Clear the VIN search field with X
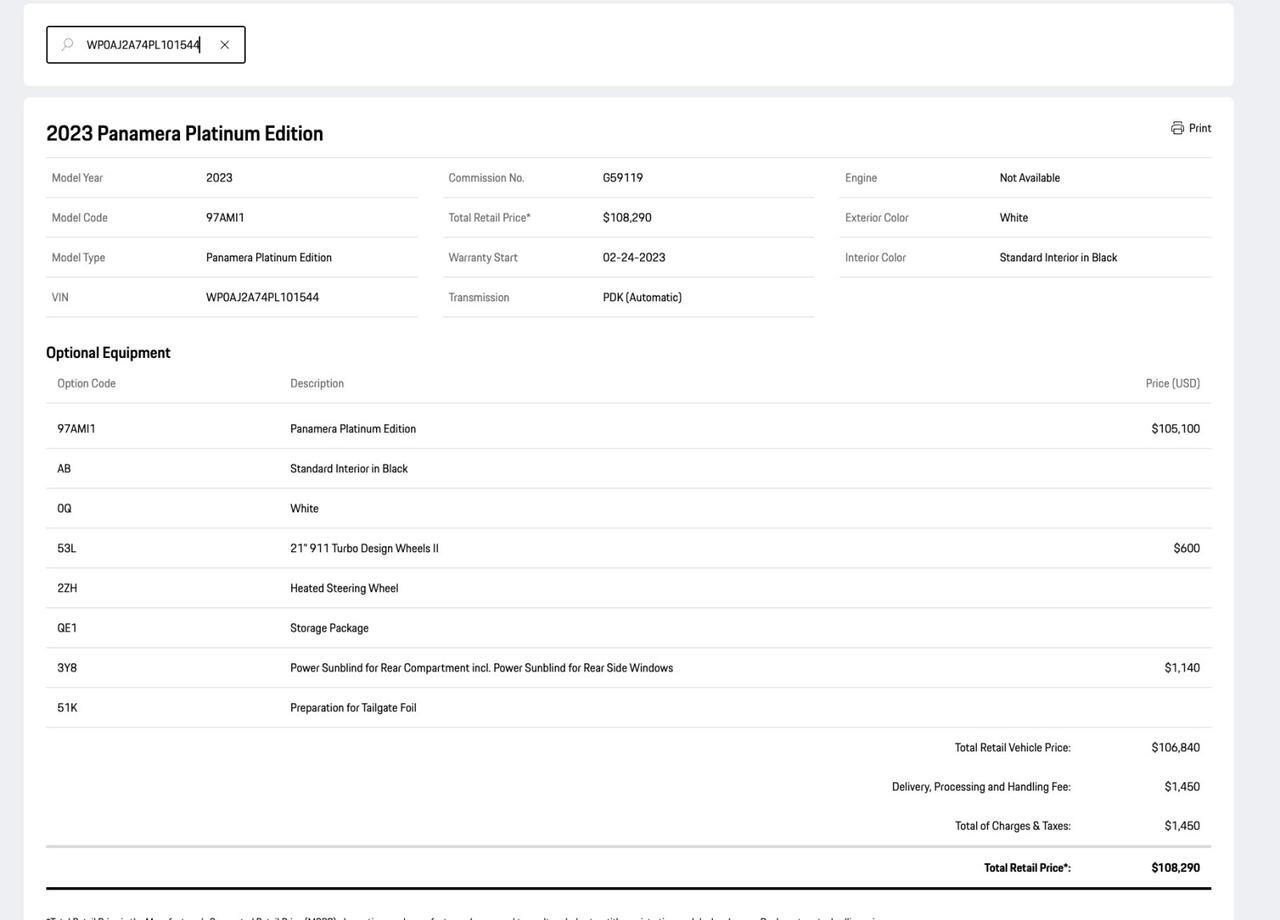Viewport: 1280px width, 920px height. coord(225,45)
